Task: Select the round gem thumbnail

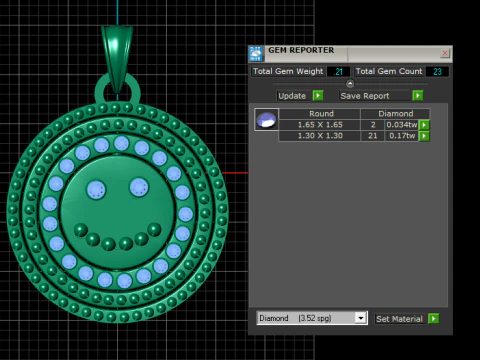Action: 266,120
